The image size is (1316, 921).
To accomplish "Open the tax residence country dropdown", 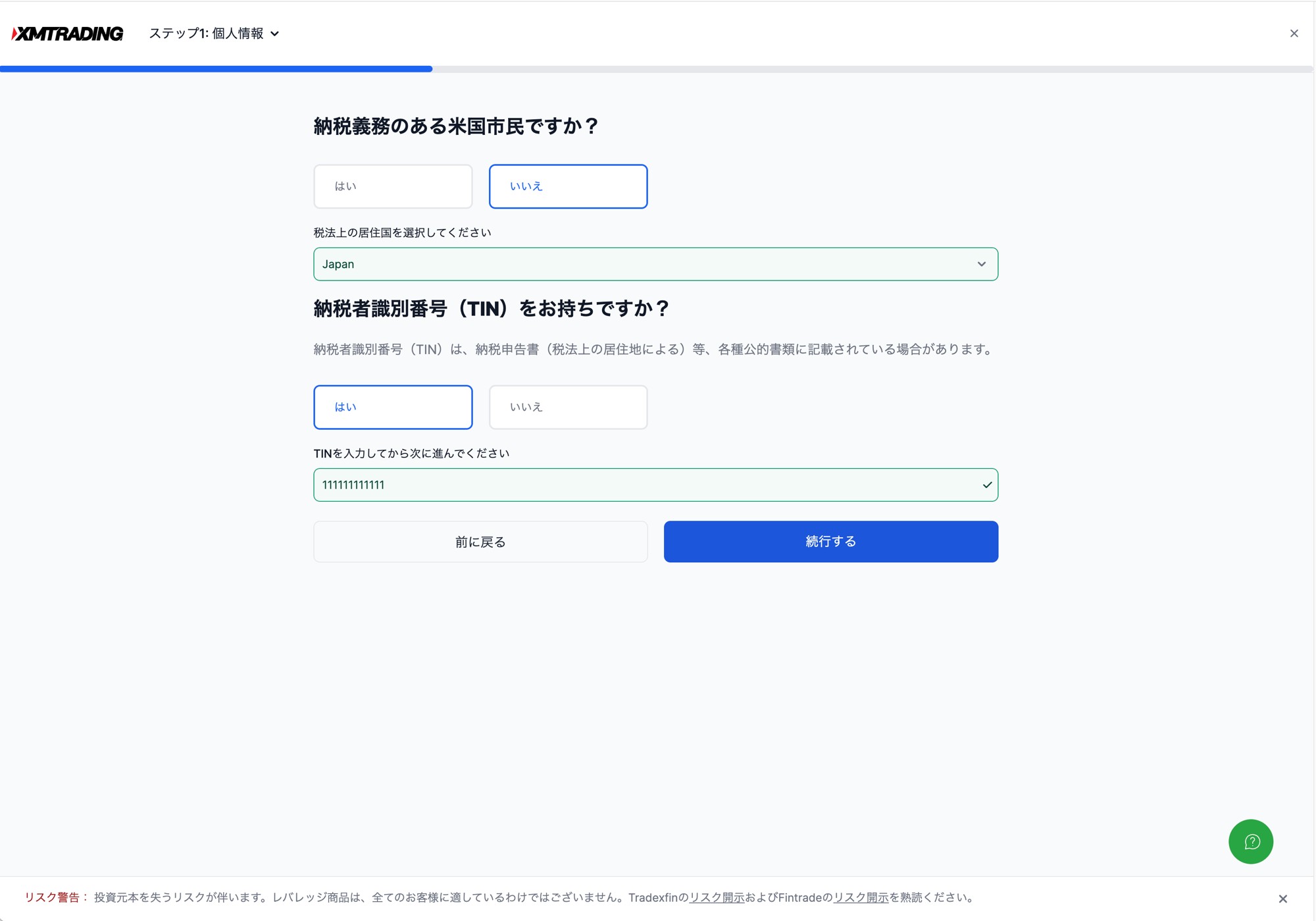I will [x=655, y=264].
